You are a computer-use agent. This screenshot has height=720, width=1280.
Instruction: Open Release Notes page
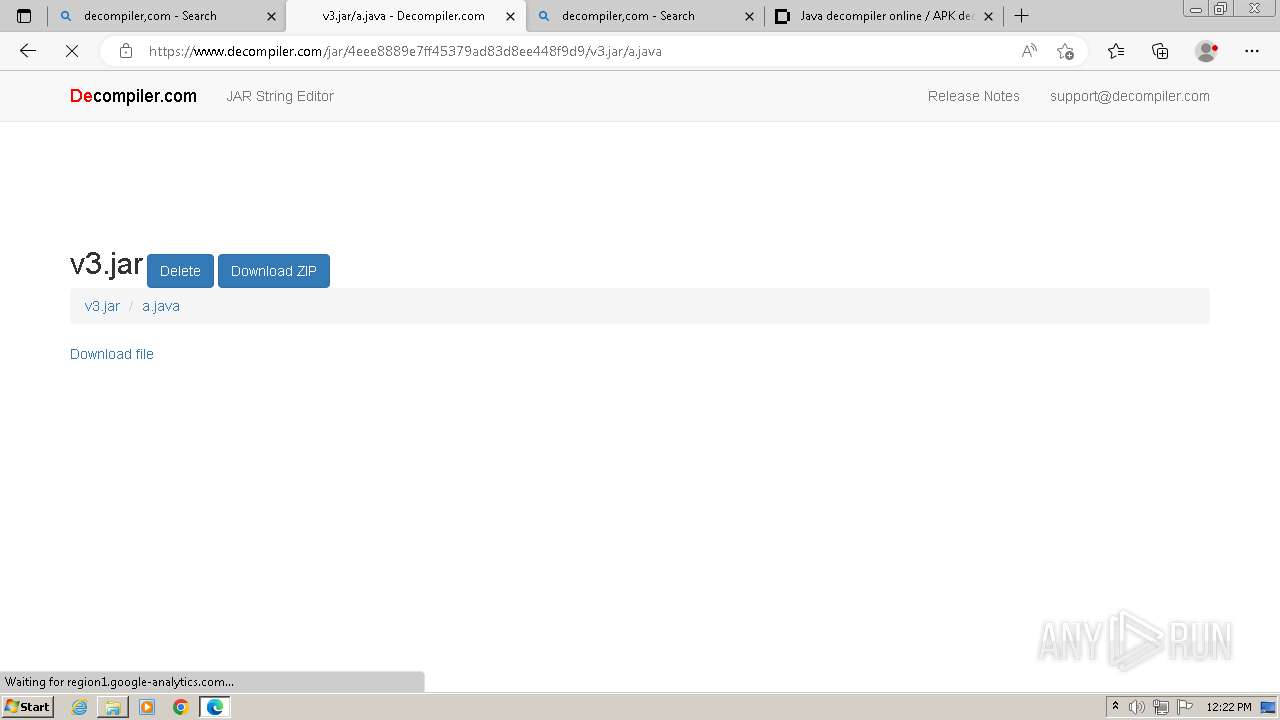pos(974,96)
